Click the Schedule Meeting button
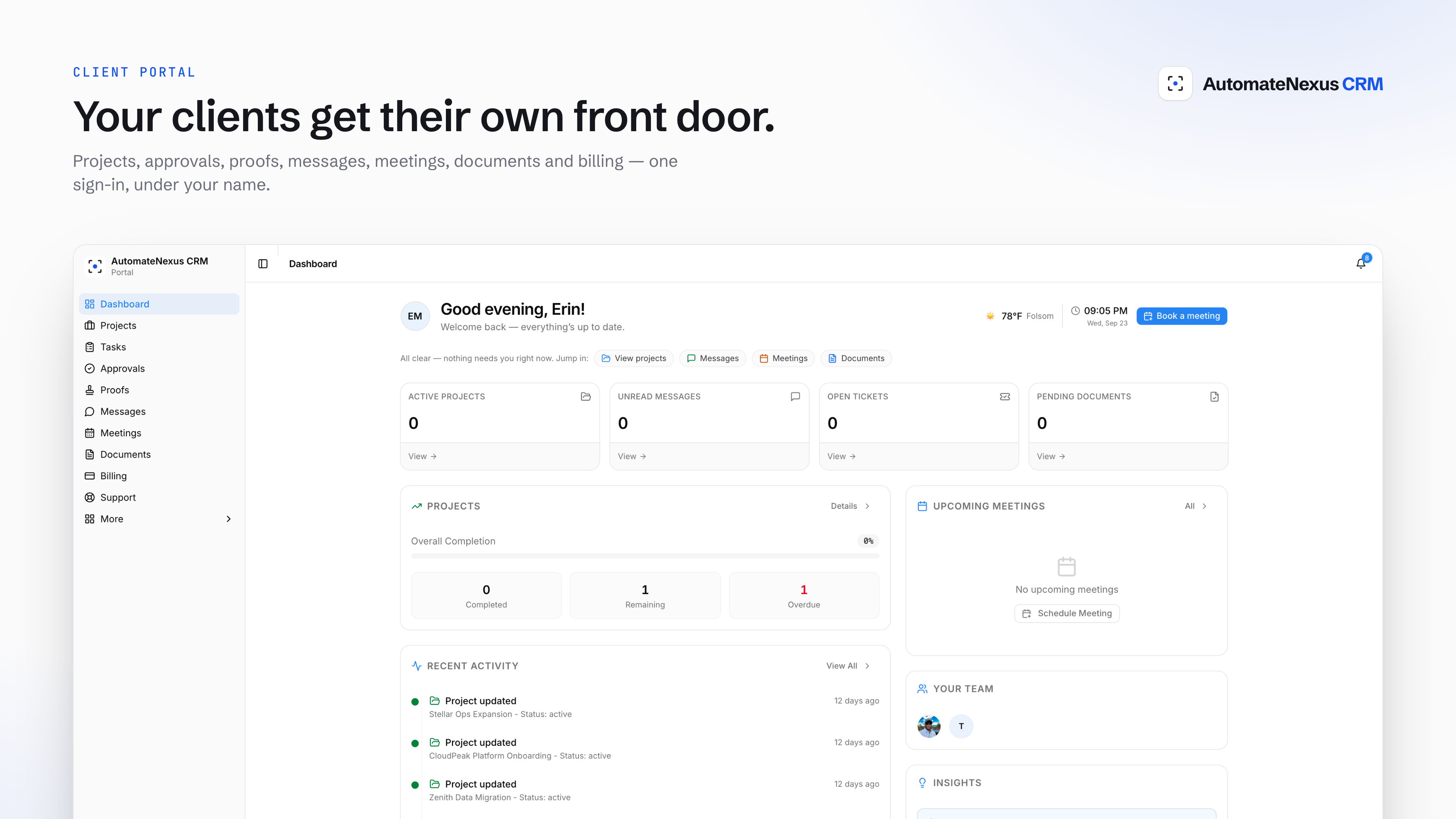Image resolution: width=1456 pixels, height=819 pixels. pyautogui.click(x=1067, y=613)
